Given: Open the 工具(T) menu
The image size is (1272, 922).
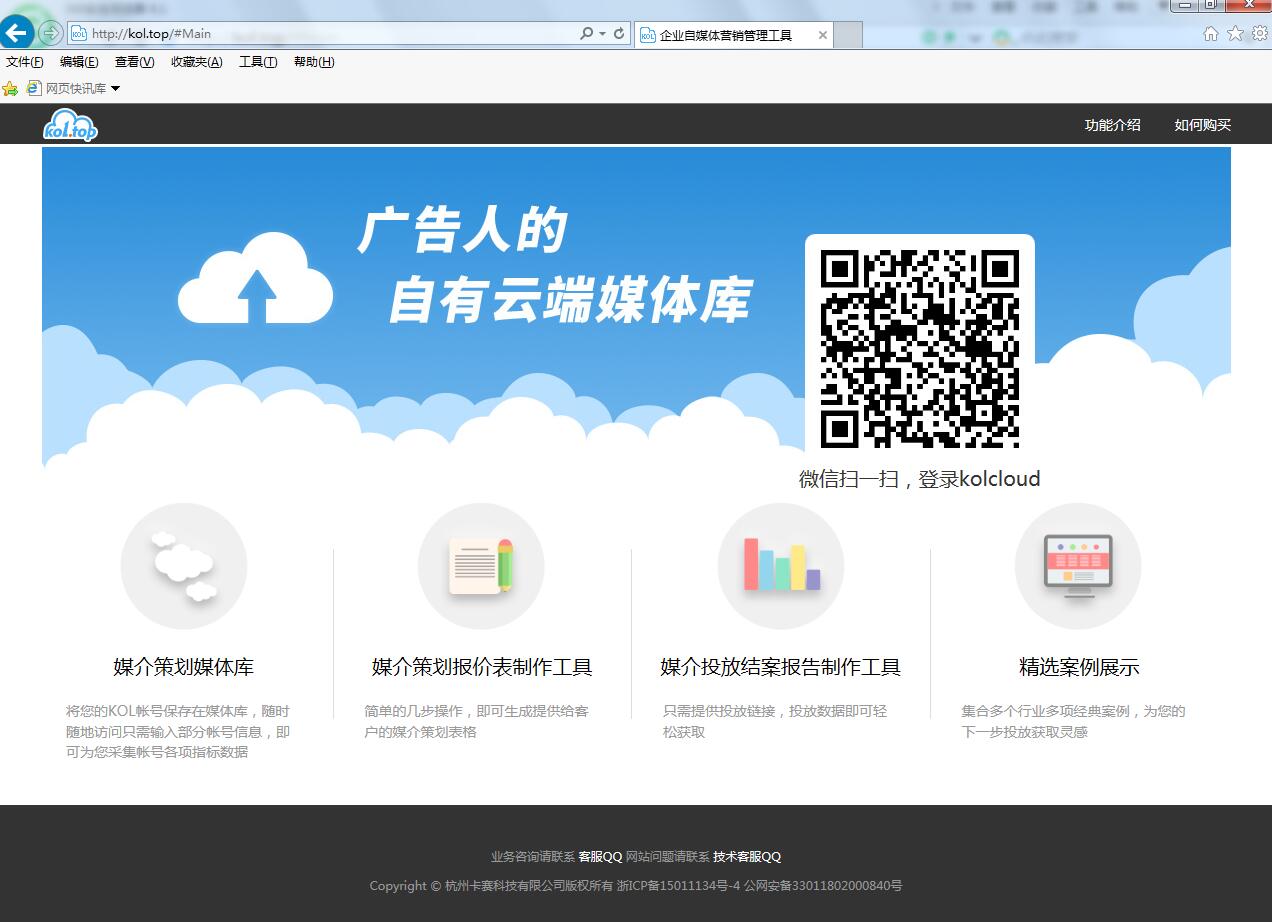Looking at the screenshot, I should (x=258, y=62).
